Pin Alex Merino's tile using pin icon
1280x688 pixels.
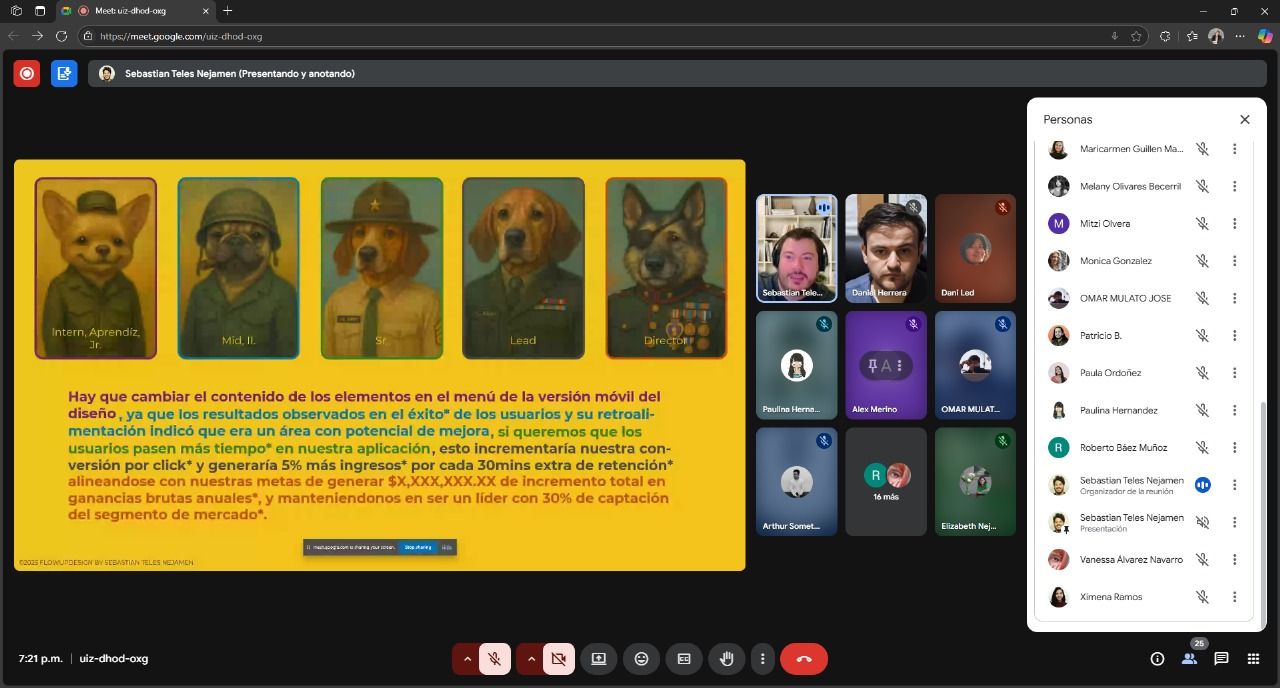coord(873,366)
